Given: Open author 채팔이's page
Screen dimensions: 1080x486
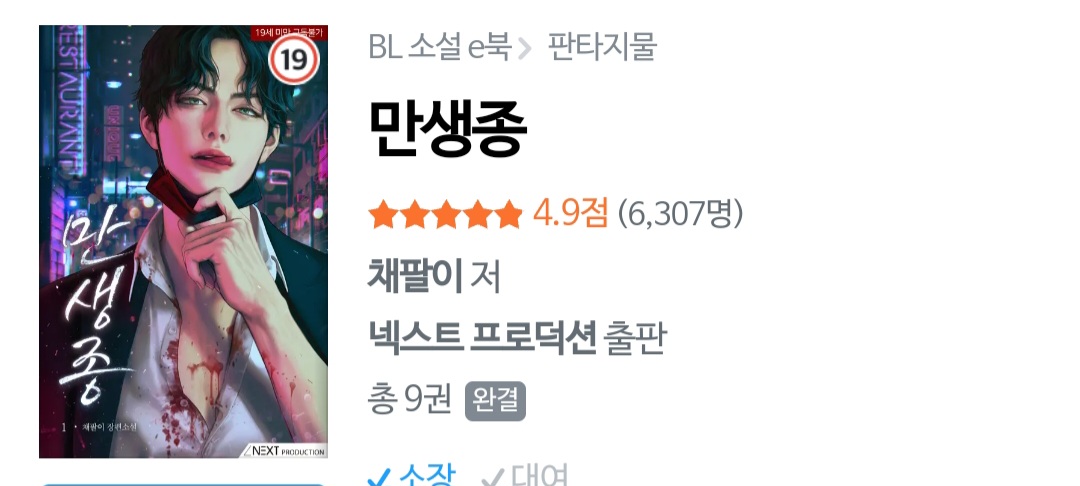Looking at the screenshot, I should pyautogui.click(x=415, y=275).
